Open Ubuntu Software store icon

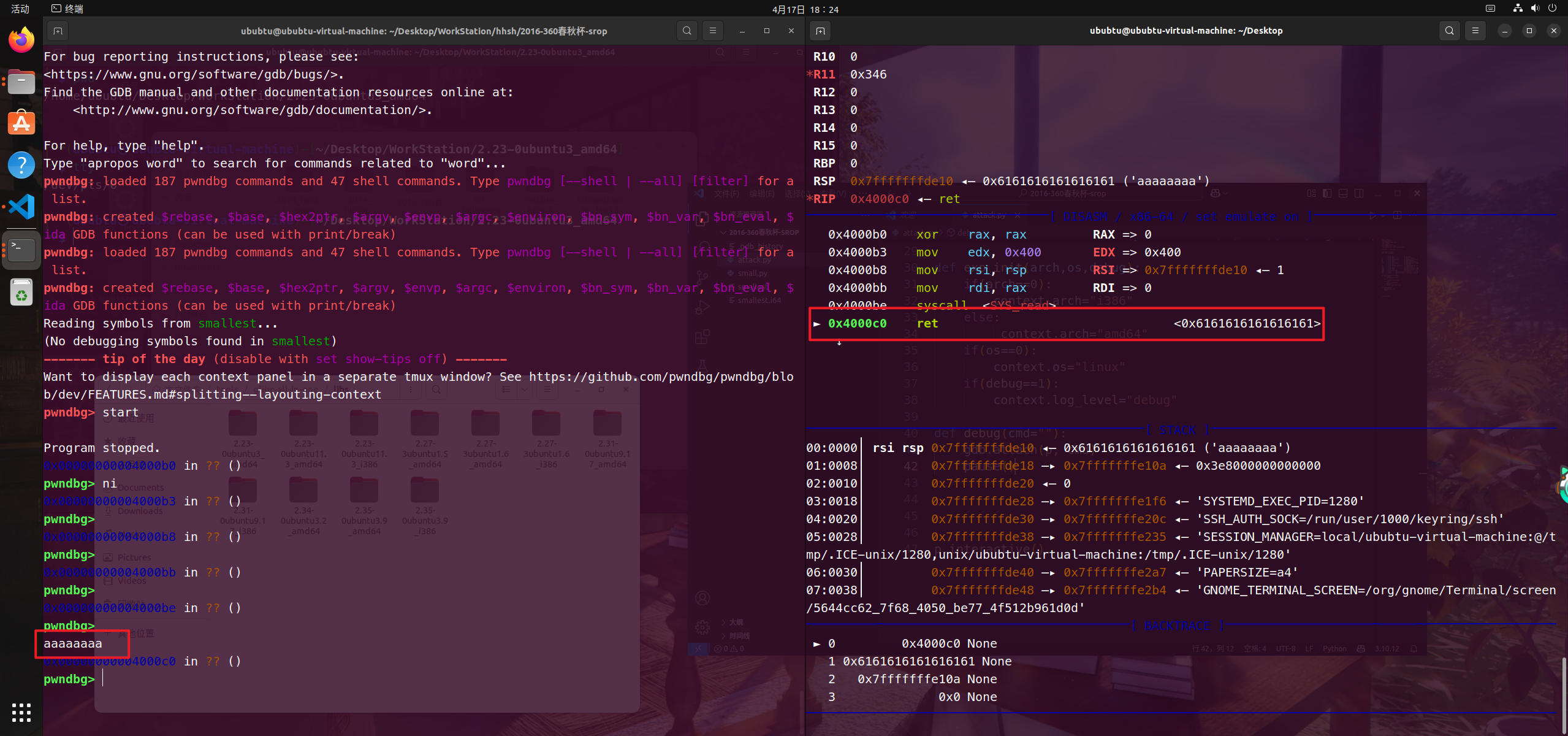coord(21,123)
